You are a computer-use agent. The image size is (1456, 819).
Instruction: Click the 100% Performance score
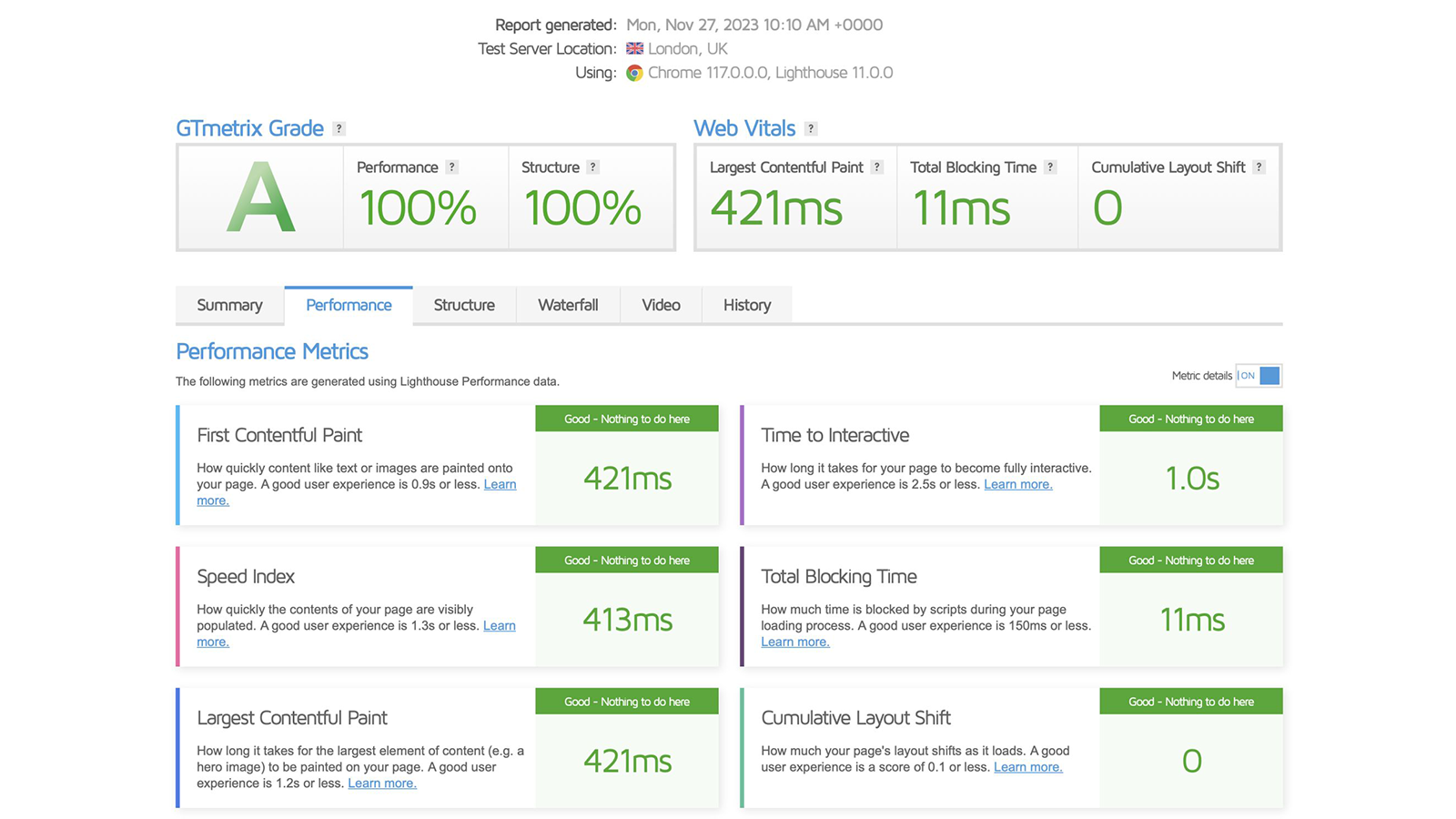pos(417,208)
